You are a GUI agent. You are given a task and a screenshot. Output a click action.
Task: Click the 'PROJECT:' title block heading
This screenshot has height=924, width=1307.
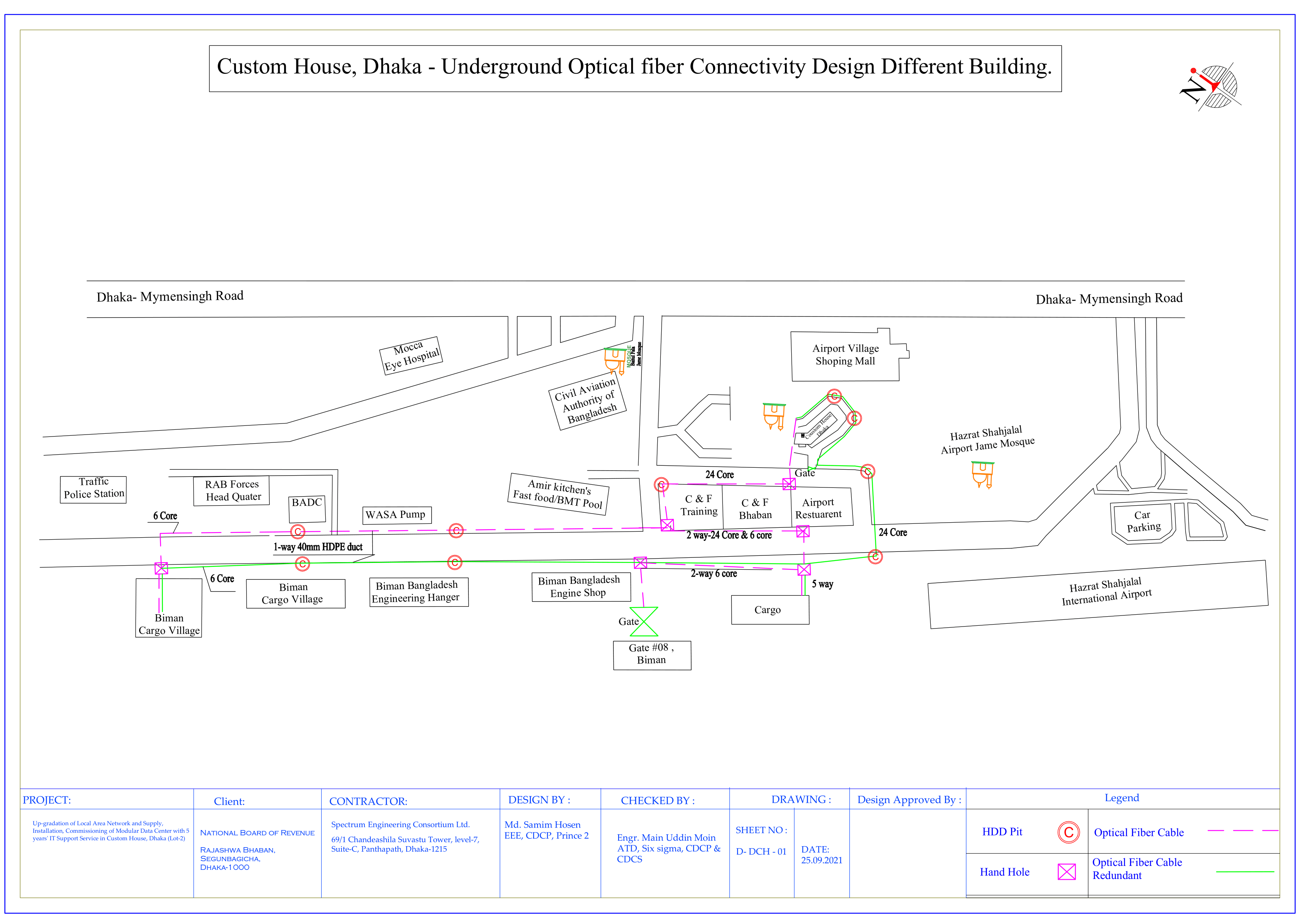tap(47, 800)
